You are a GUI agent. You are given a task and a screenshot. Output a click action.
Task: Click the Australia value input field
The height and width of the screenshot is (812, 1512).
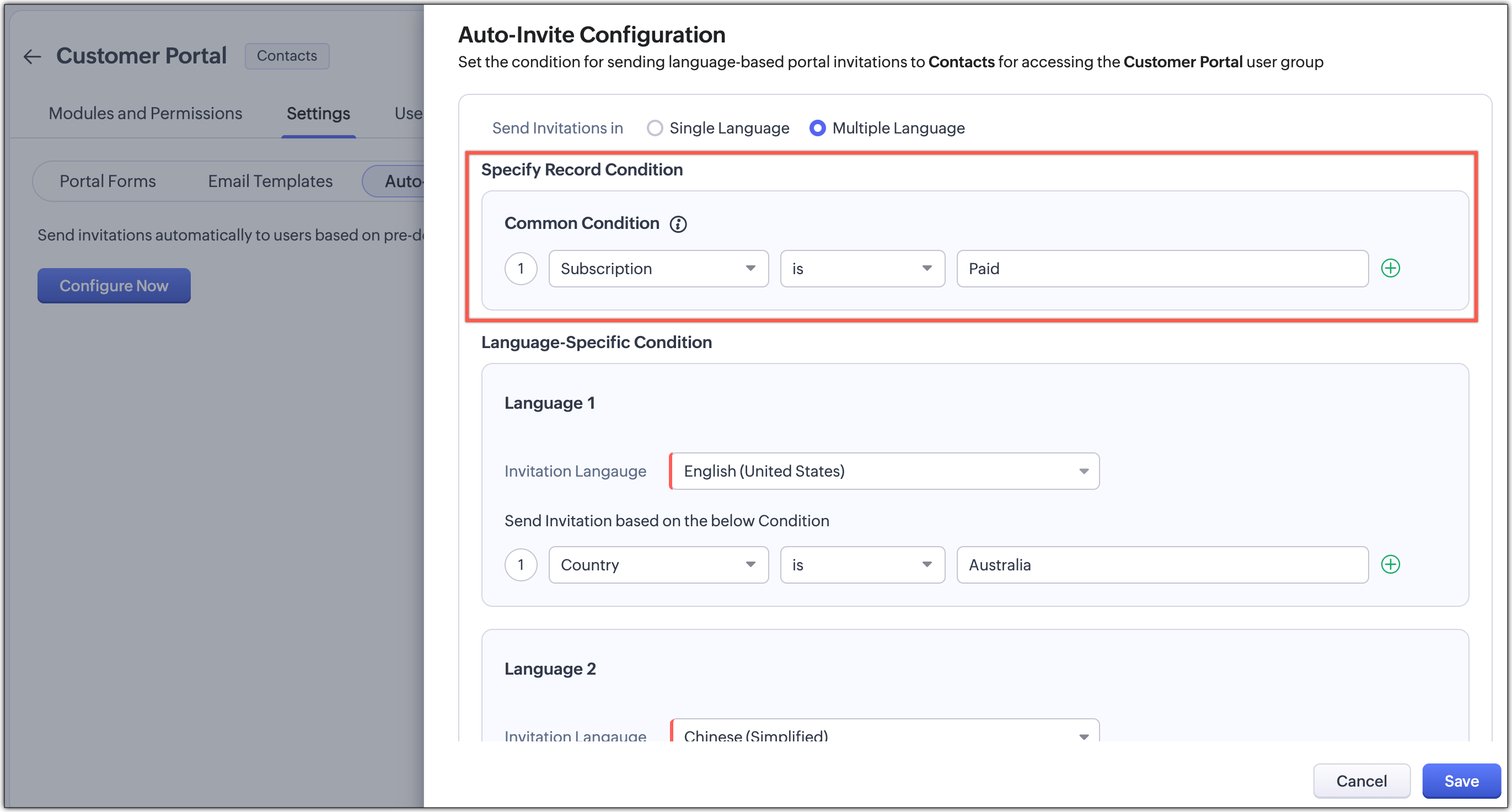coord(1162,564)
